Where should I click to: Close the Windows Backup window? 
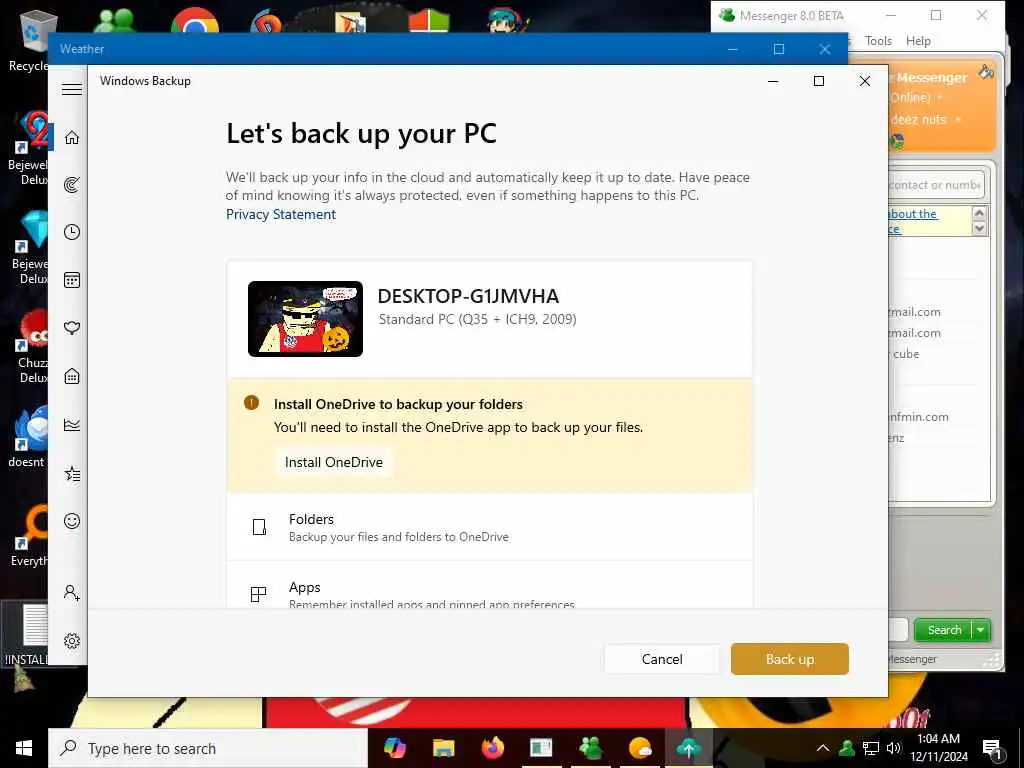click(865, 81)
